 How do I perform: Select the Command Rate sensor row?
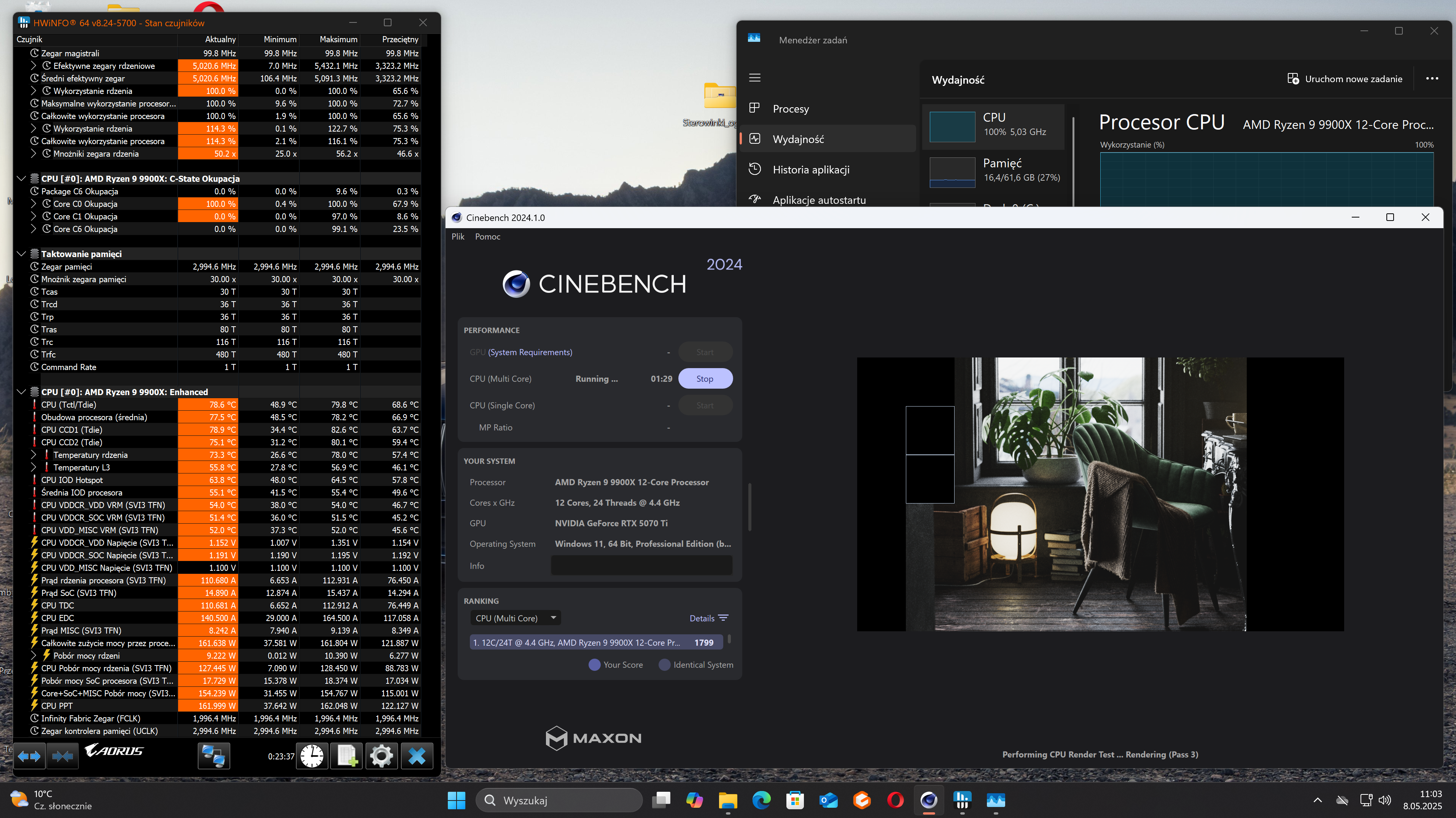pos(218,367)
